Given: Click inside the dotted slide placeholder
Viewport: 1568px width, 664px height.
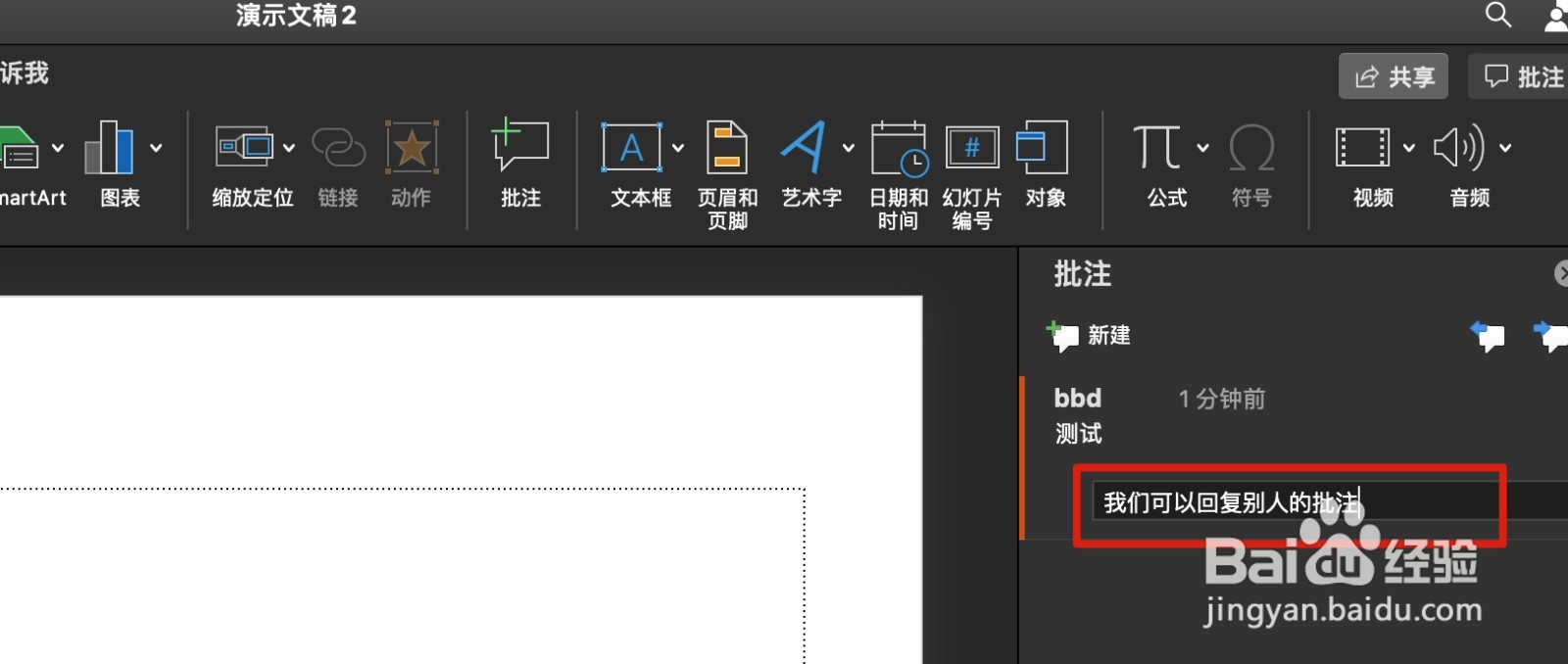Looking at the screenshot, I should tap(402, 576).
